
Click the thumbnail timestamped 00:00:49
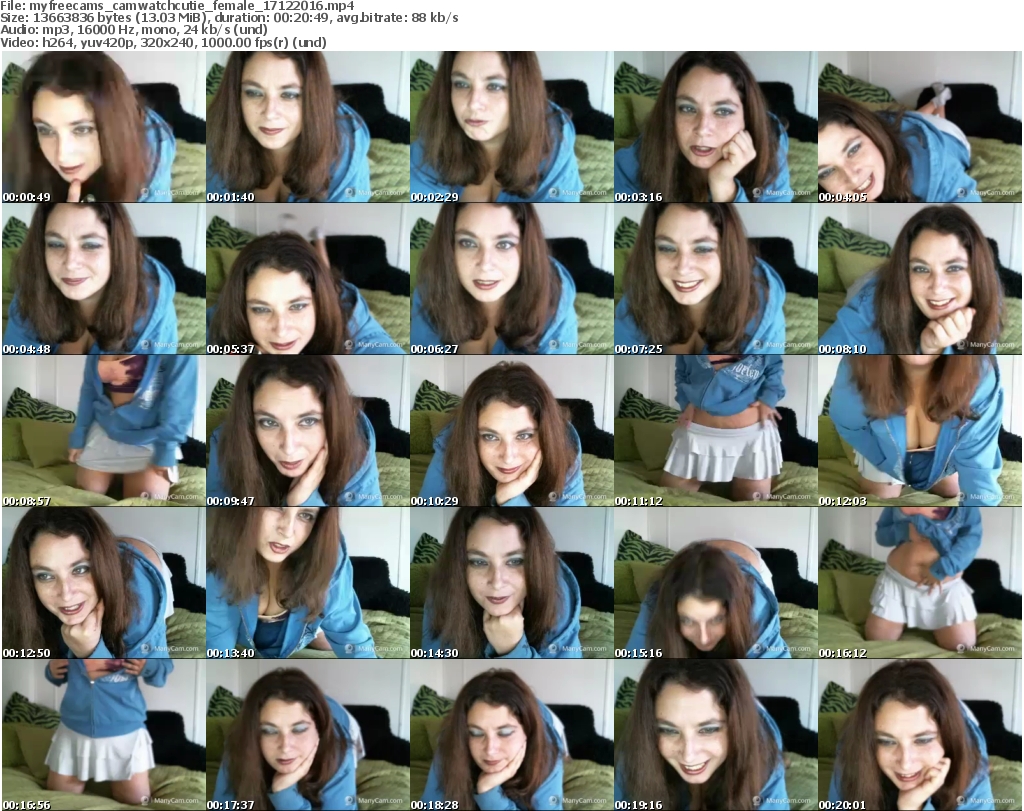(103, 127)
